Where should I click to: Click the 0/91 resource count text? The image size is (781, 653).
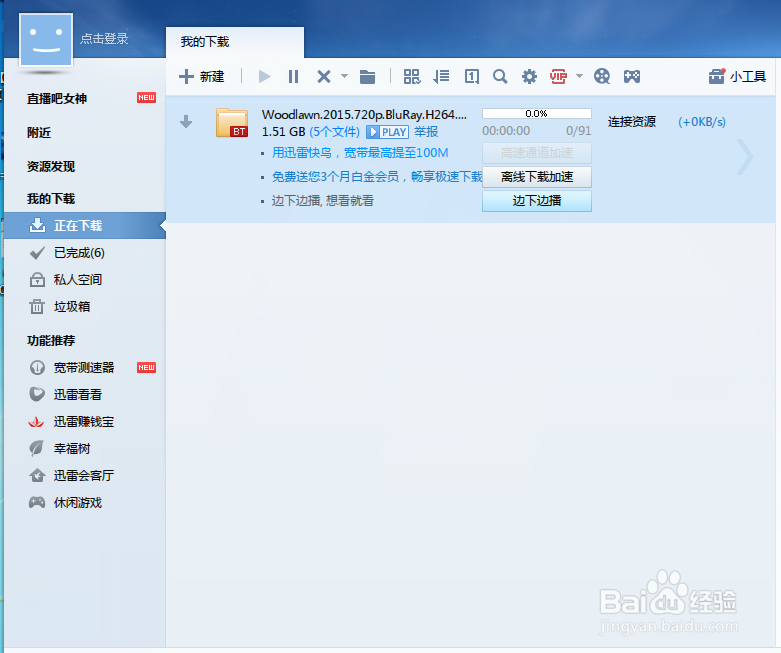coord(578,131)
